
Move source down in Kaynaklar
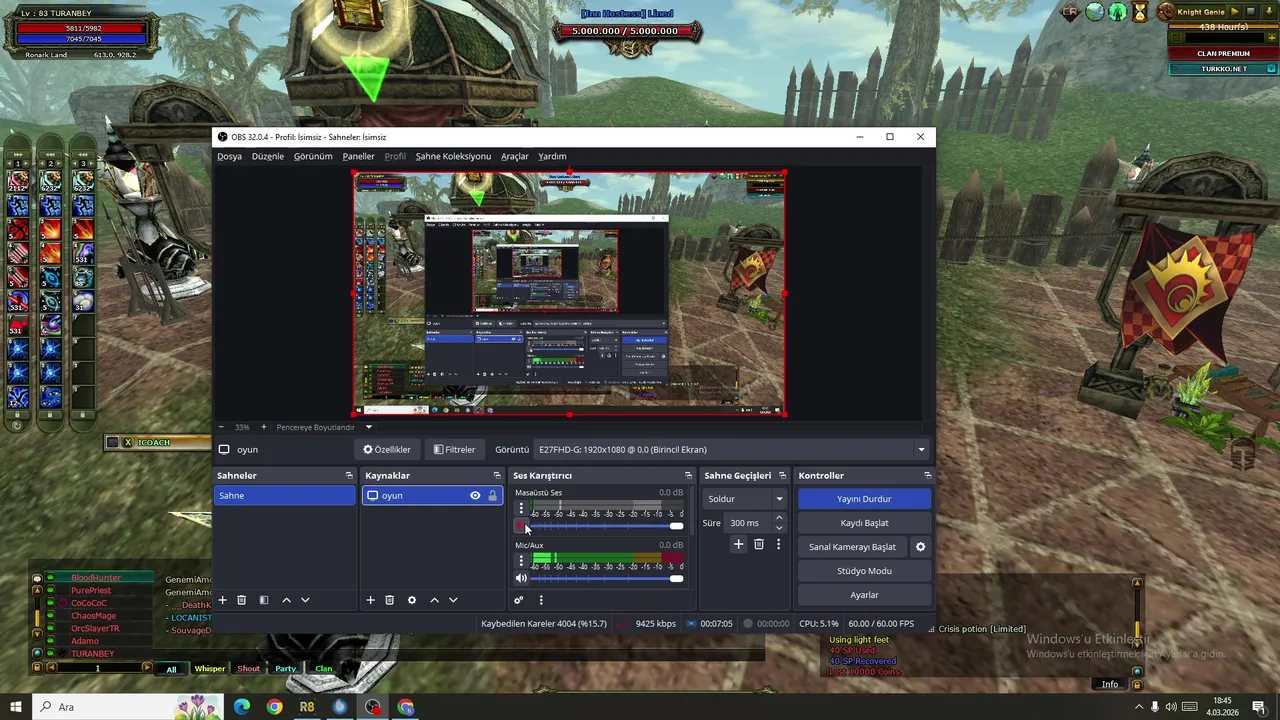point(453,600)
